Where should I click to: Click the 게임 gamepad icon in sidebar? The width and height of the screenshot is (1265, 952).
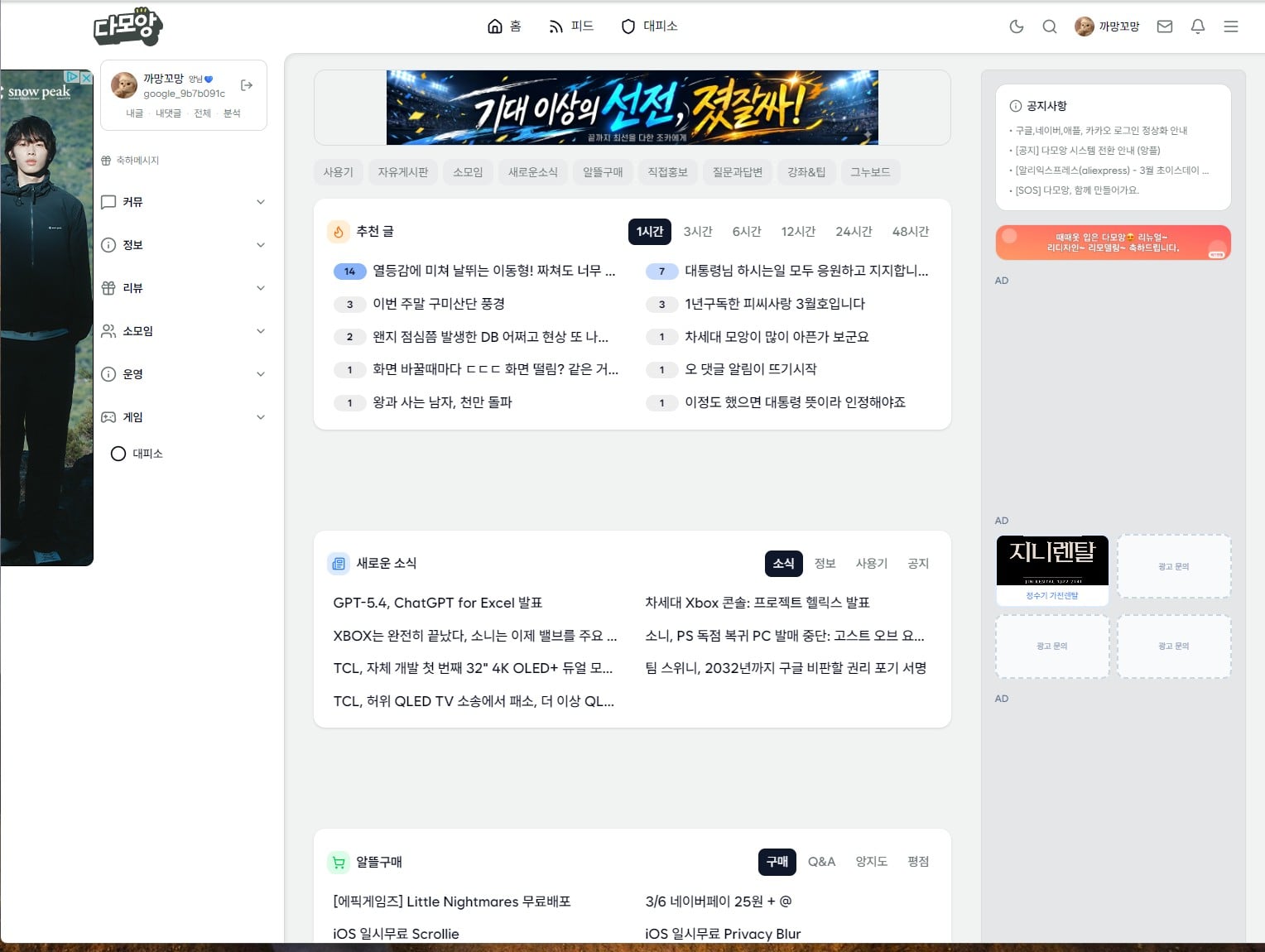(108, 417)
